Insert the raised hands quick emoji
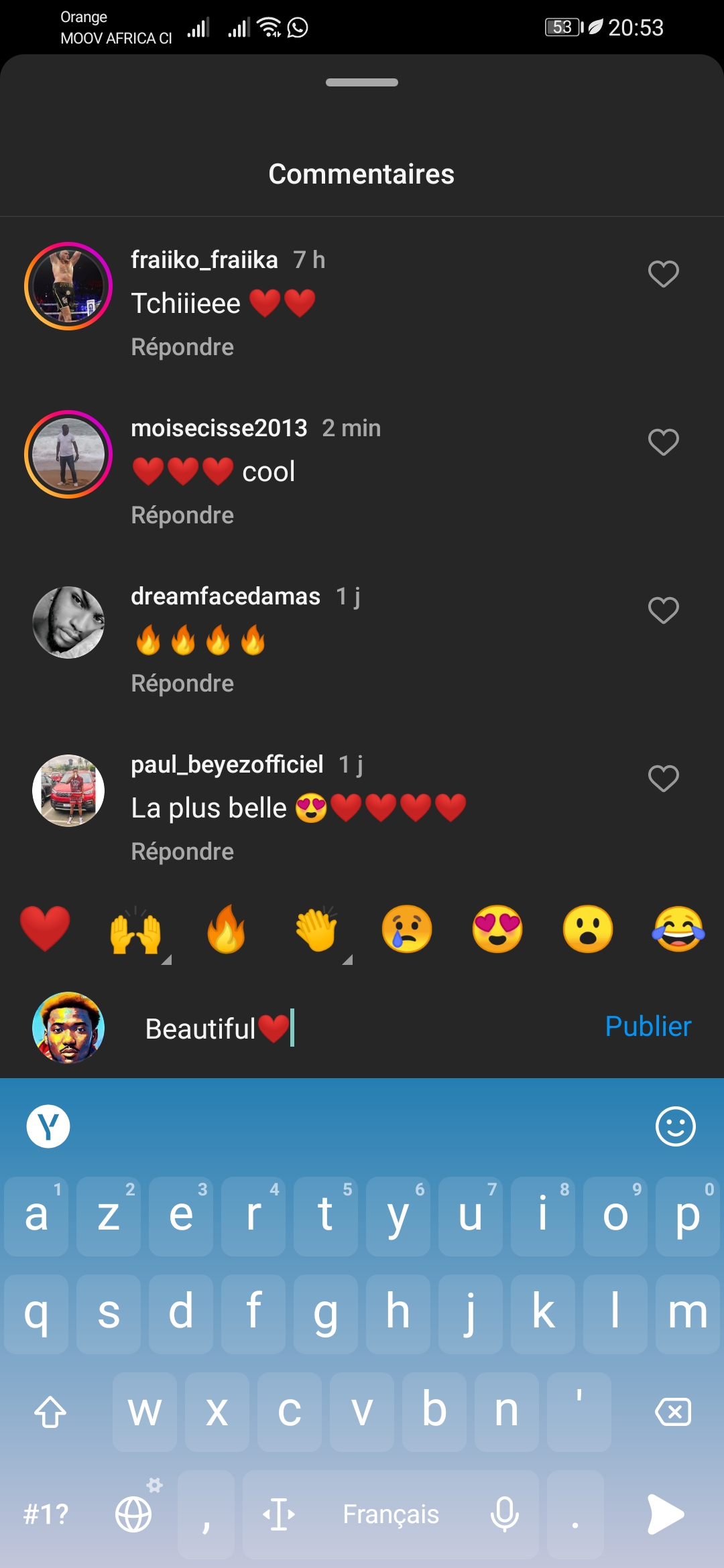 click(x=135, y=930)
